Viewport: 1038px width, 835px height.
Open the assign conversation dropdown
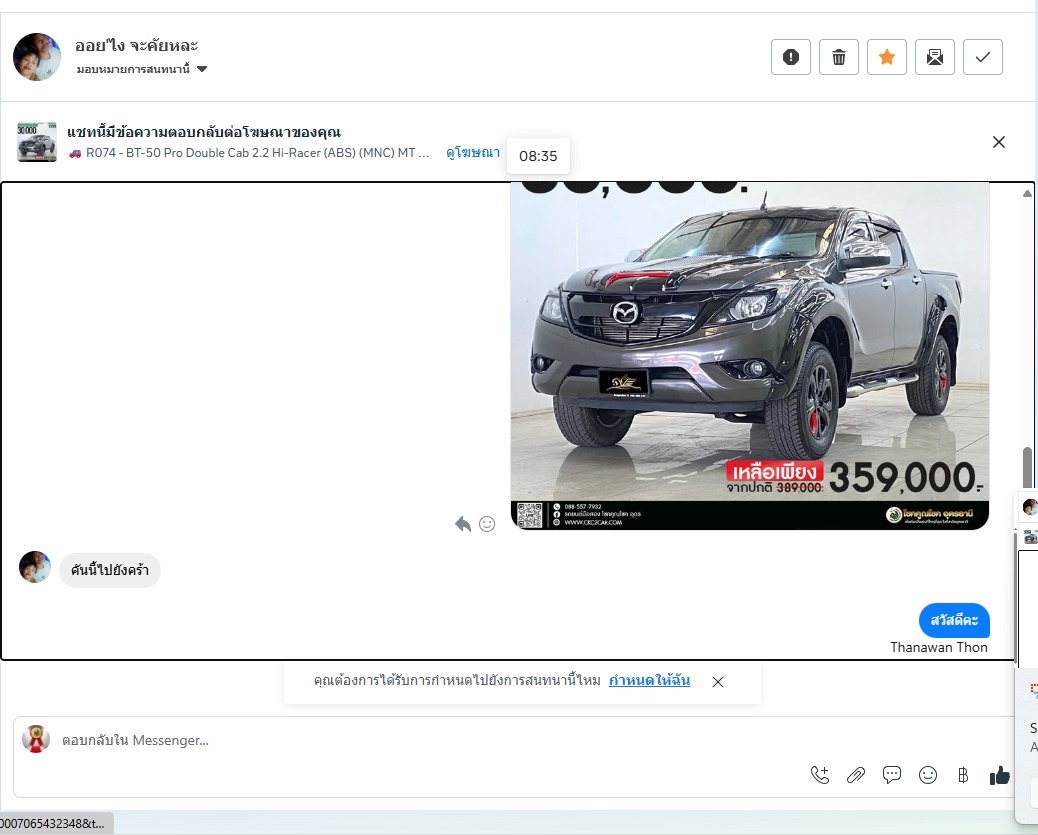pos(142,69)
